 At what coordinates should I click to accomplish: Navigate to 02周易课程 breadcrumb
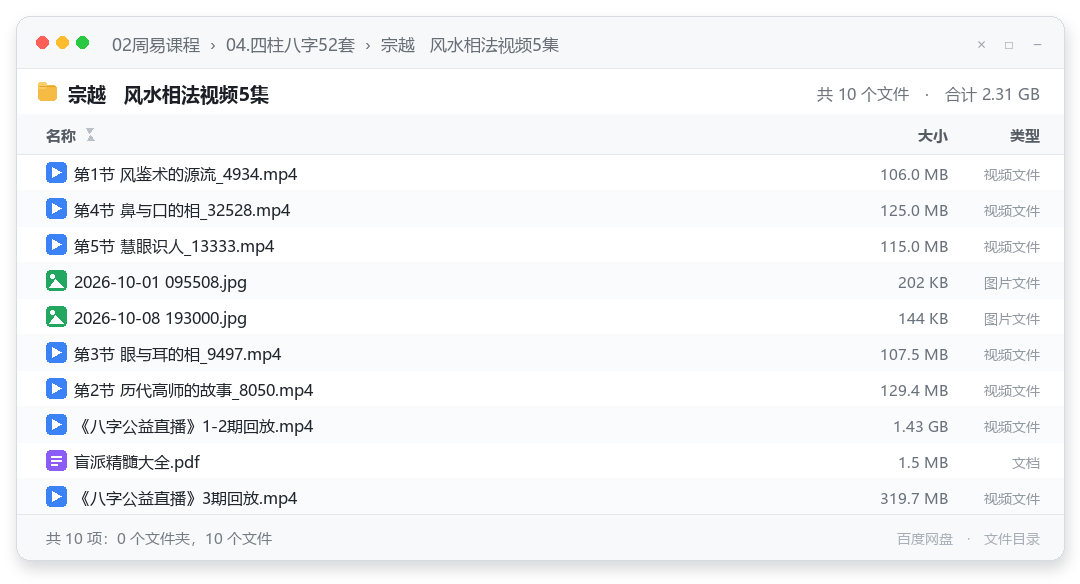(x=156, y=45)
